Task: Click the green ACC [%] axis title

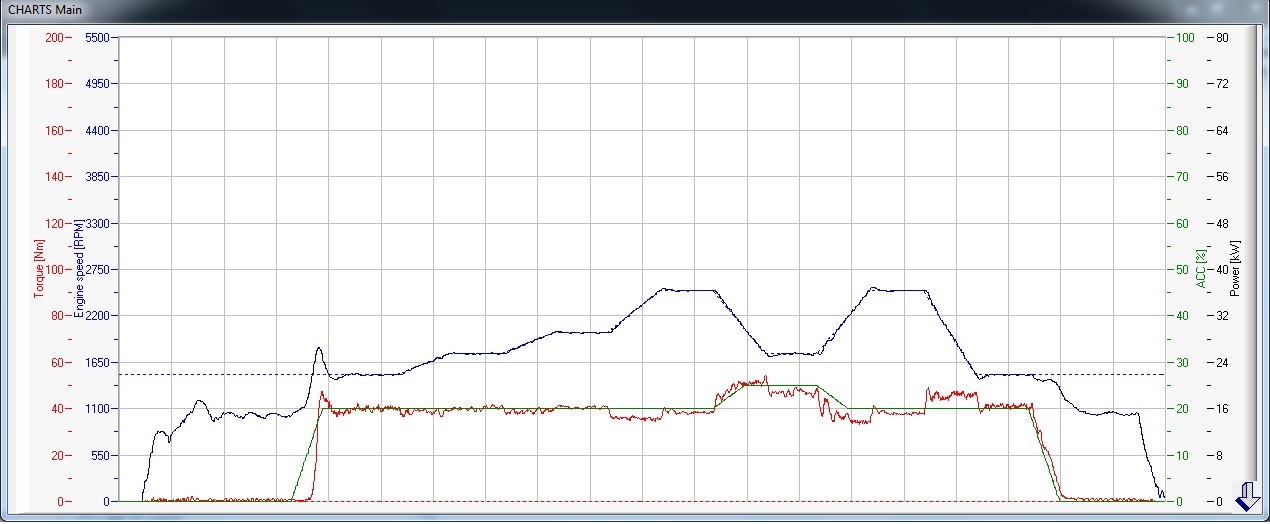Action: pos(1200,270)
